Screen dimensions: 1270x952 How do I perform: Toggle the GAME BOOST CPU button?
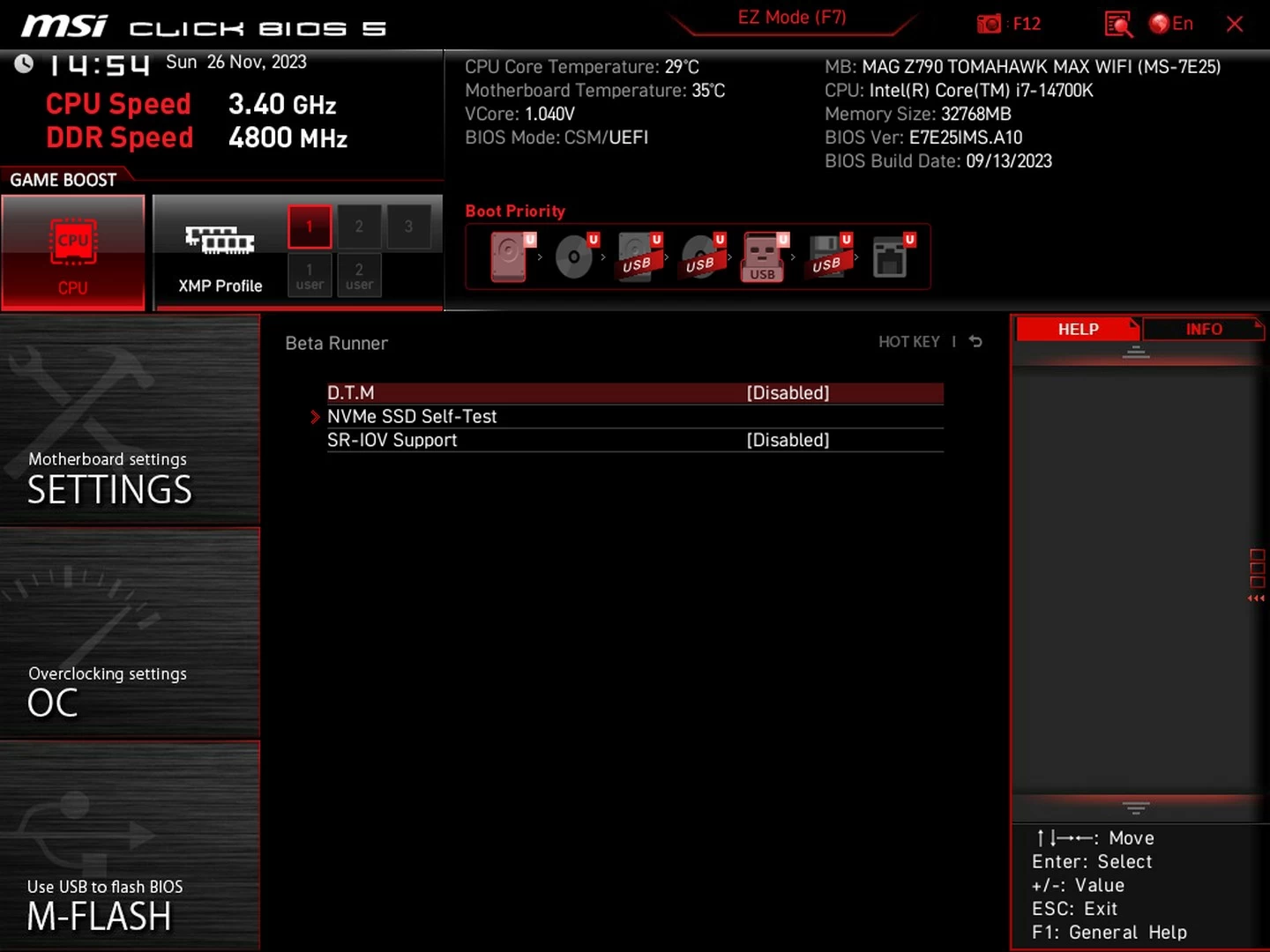coord(73,253)
